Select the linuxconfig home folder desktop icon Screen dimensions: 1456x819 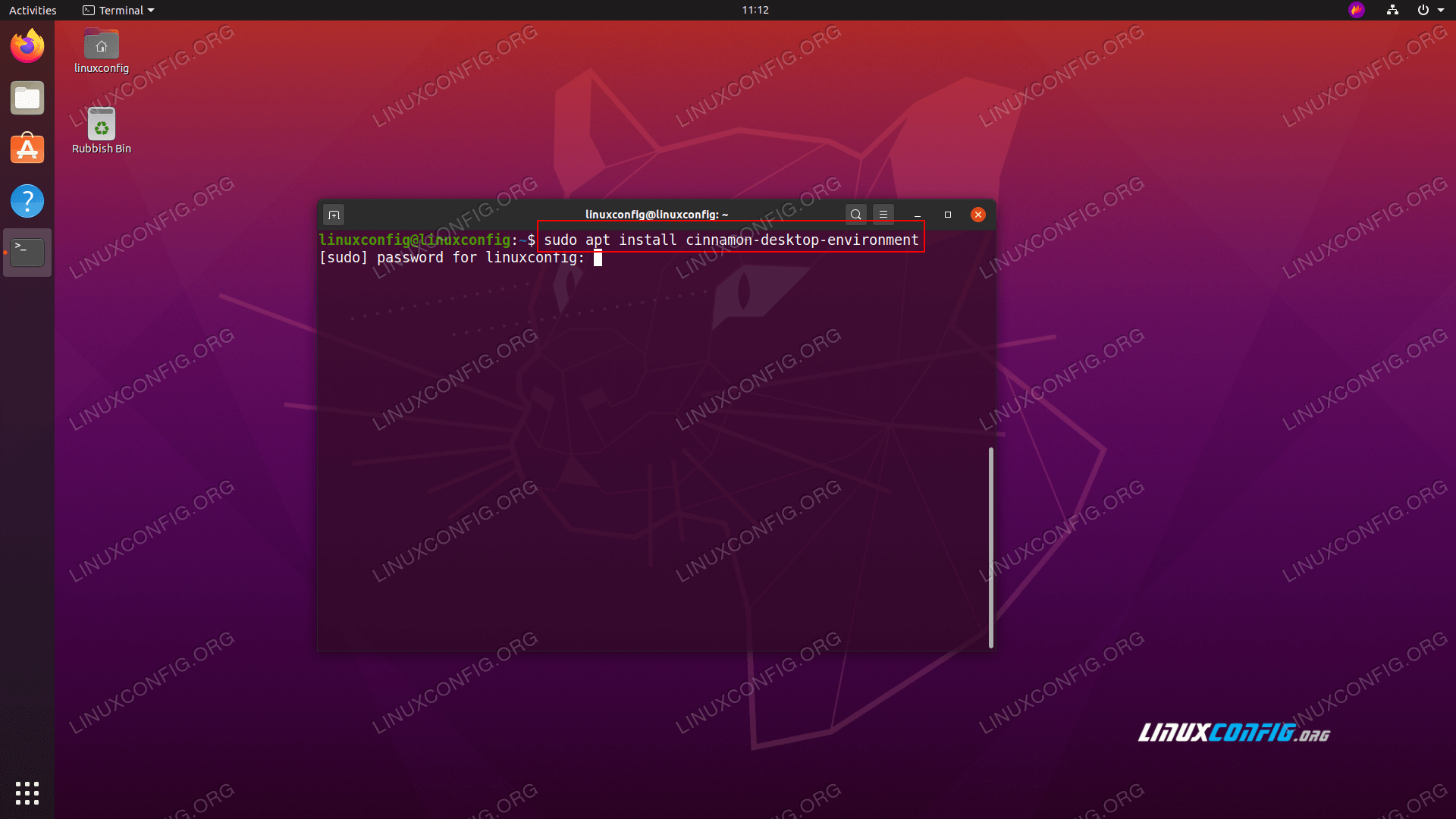[x=102, y=52]
